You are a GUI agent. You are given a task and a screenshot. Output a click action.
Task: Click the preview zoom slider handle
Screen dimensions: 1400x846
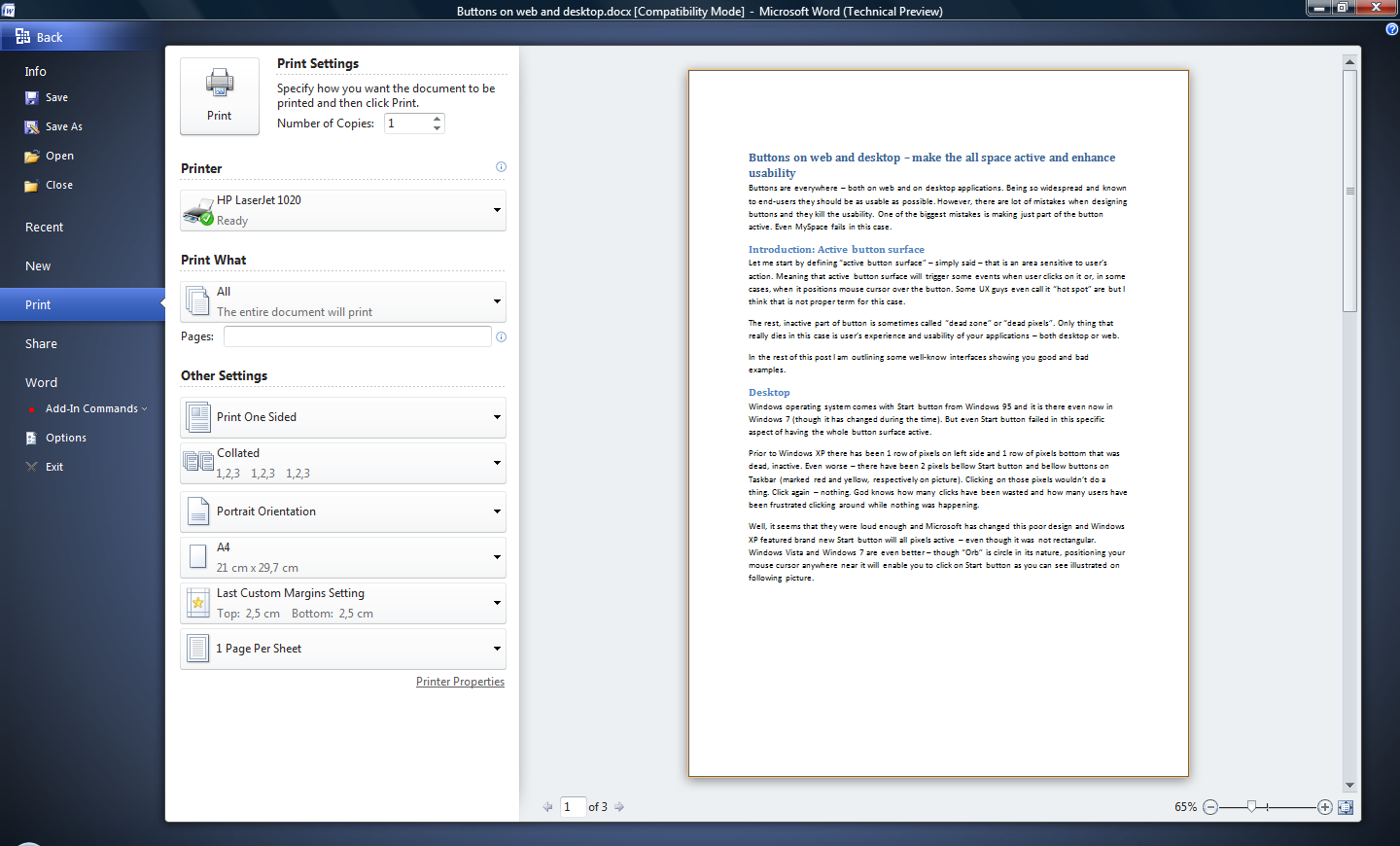coord(1252,806)
